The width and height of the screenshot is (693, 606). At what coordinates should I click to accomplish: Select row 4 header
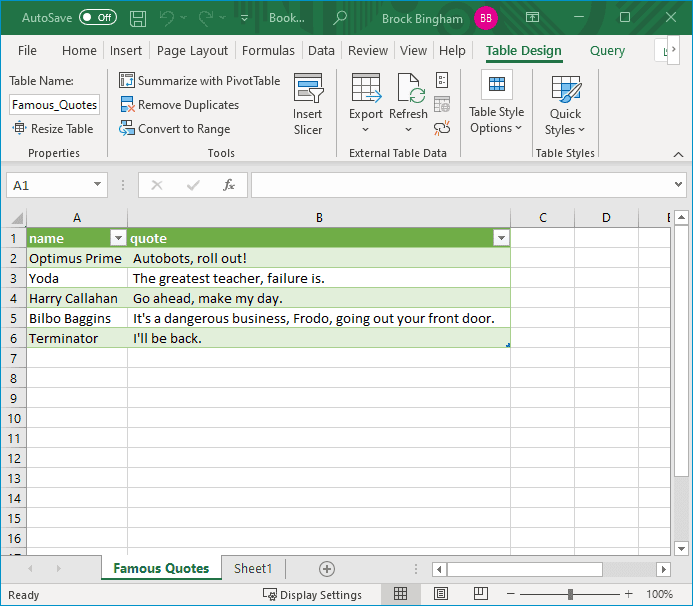click(13, 298)
